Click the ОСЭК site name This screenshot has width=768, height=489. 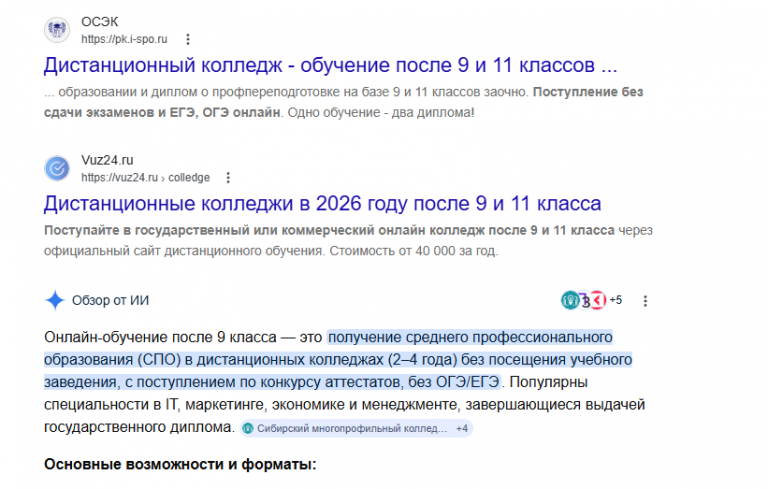pyautogui.click(x=99, y=22)
